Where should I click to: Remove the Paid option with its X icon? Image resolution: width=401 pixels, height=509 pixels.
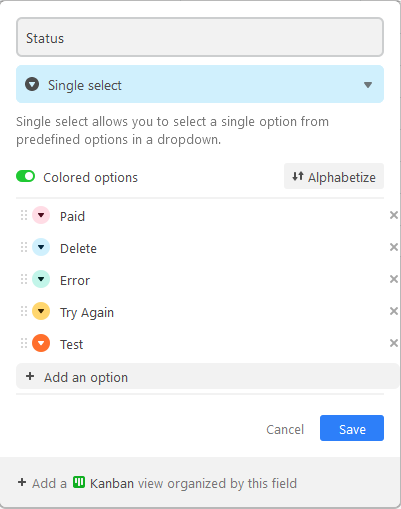394,215
